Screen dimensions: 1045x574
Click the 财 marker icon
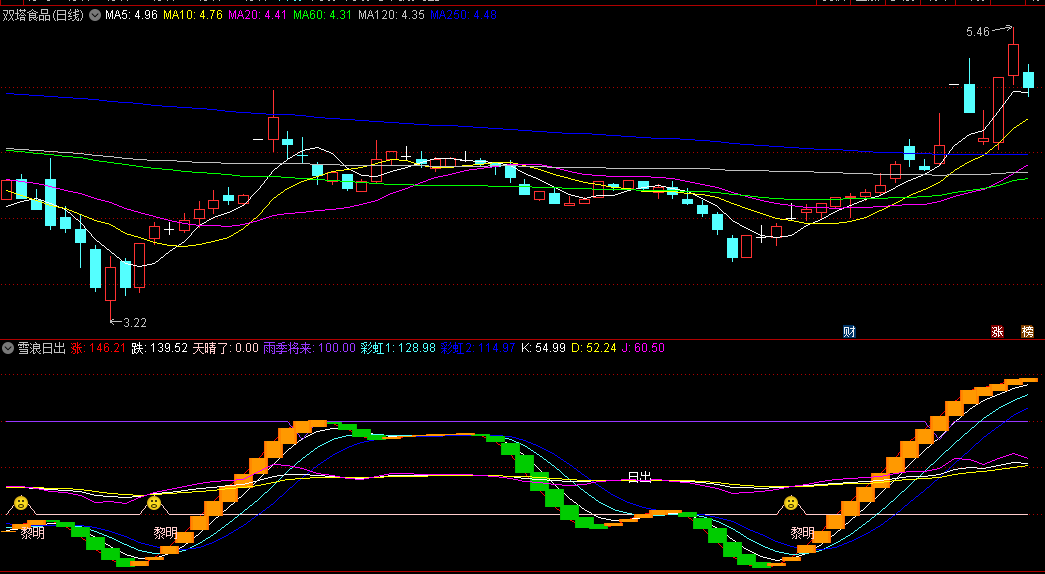click(x=849, y=332)
